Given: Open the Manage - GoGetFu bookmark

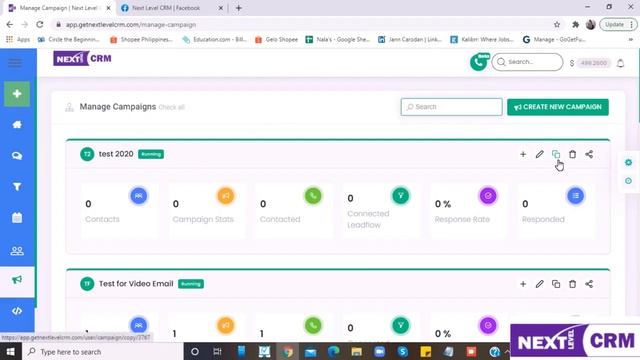Looking at the screenshot, I should pos(554,40).
